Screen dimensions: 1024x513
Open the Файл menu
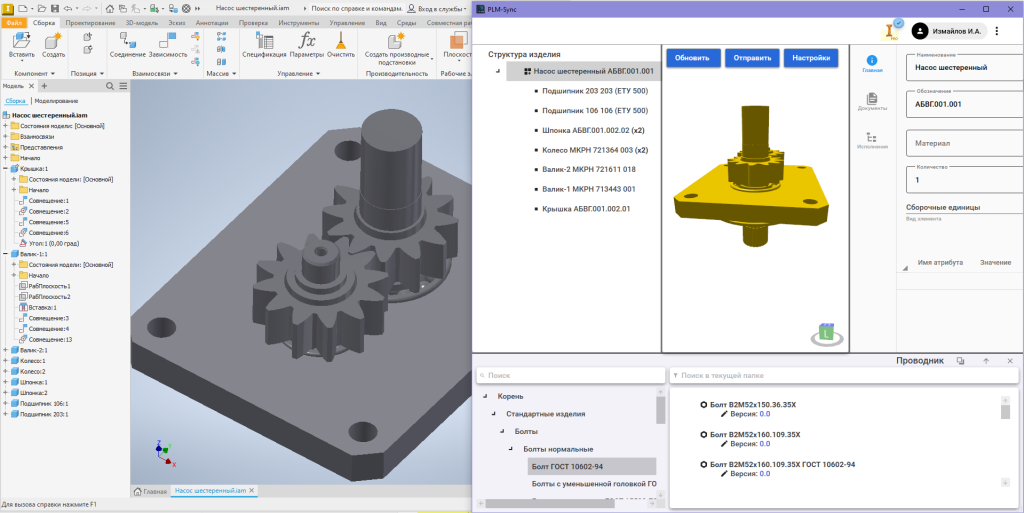click(14, 21)
